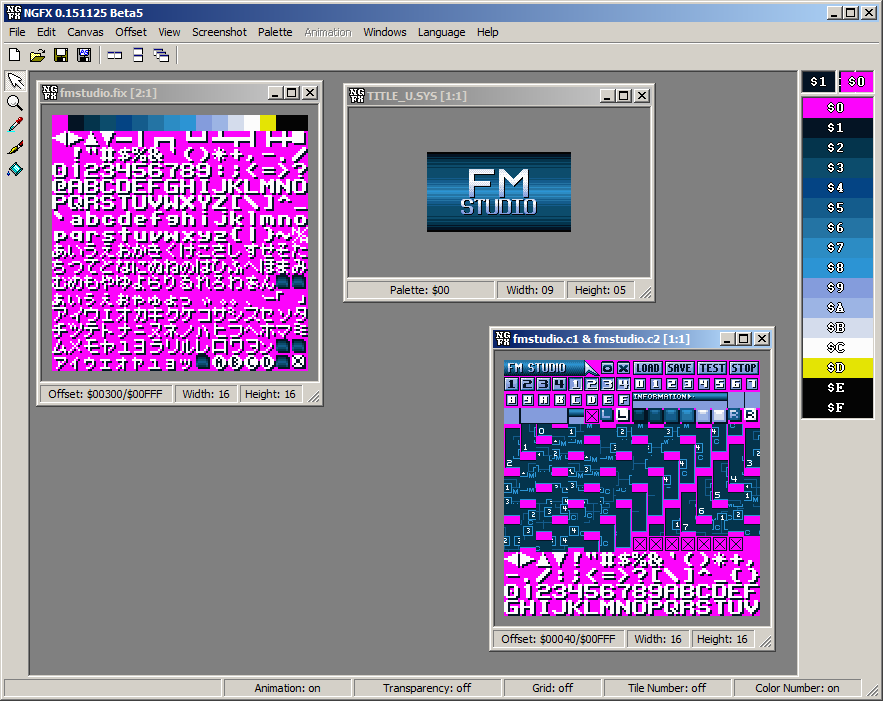The height and width of the screenshot is (701, 883).
Task: Open the Help menu
Action: (488, 32)
